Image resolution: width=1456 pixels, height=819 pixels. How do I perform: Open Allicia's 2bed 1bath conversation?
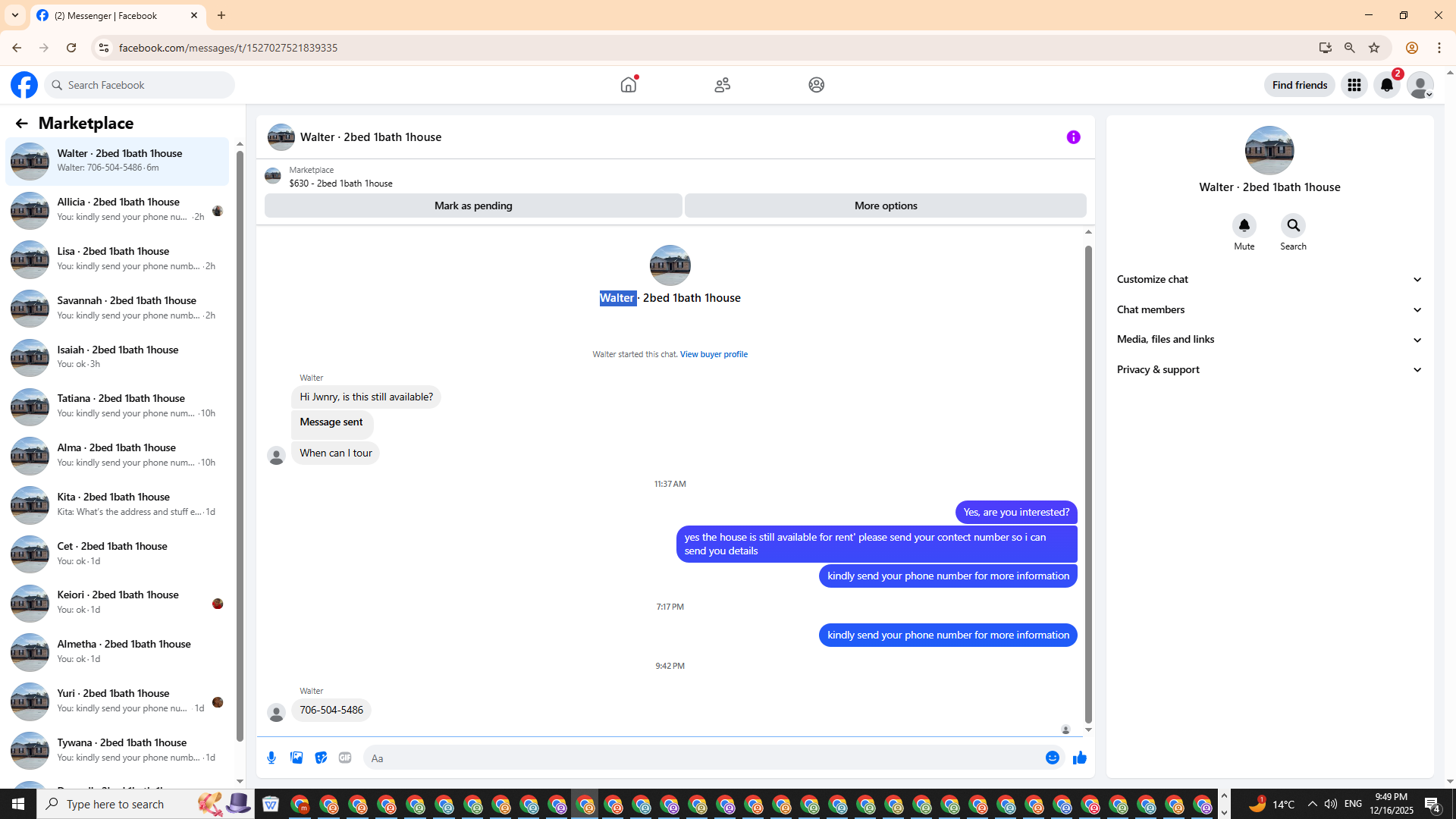117,210
